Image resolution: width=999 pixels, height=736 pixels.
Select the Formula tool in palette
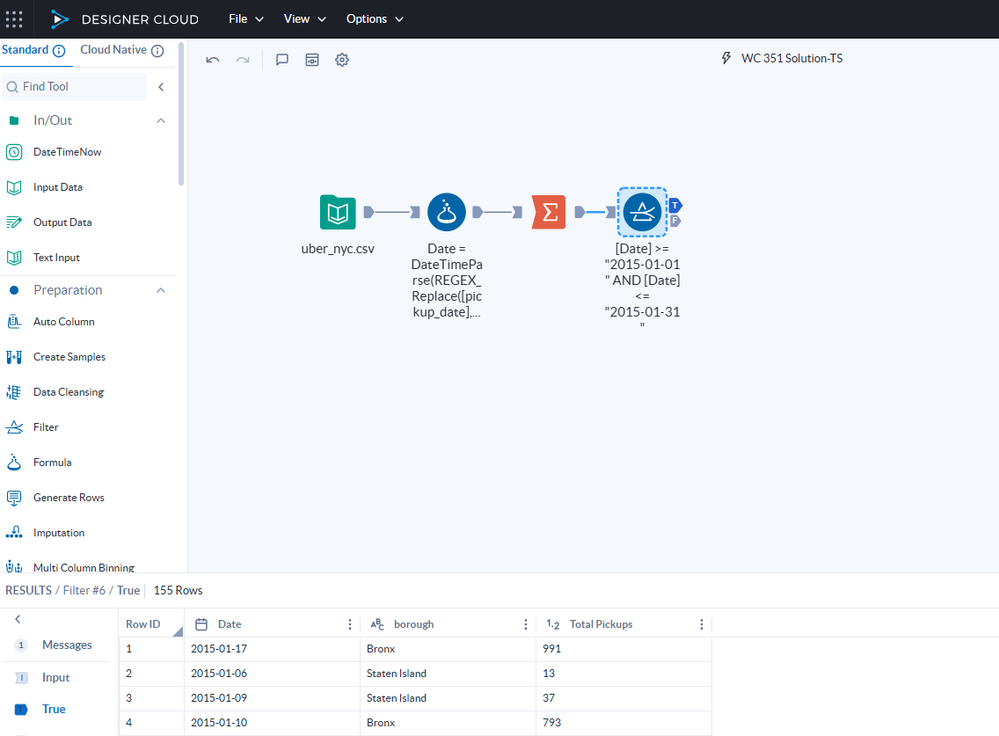point(52,462)
